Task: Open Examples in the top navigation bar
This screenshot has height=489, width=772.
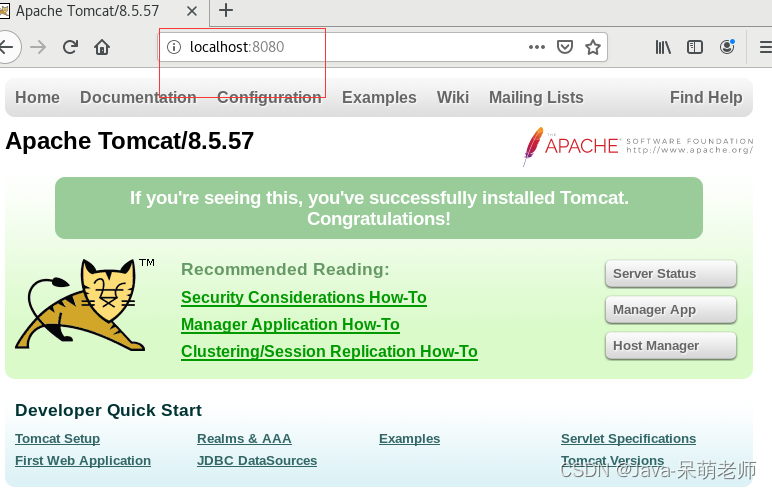Action: (x=379, y=98)
